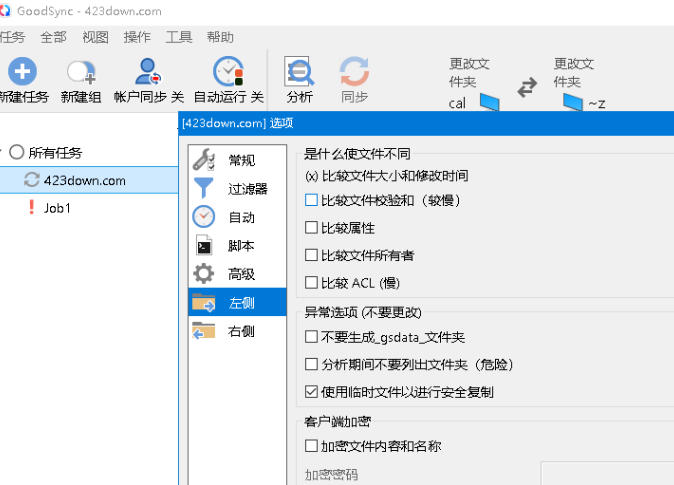Click the Sync (同步) arrows icon
The height and width of the screenshot is (485, 674).
[x=354, y=71]
